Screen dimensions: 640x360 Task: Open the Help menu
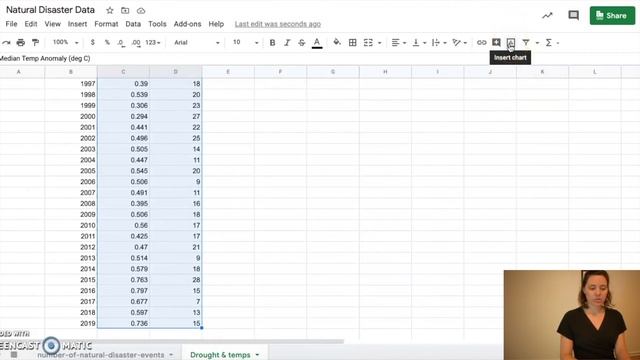[x=216, y=24]
